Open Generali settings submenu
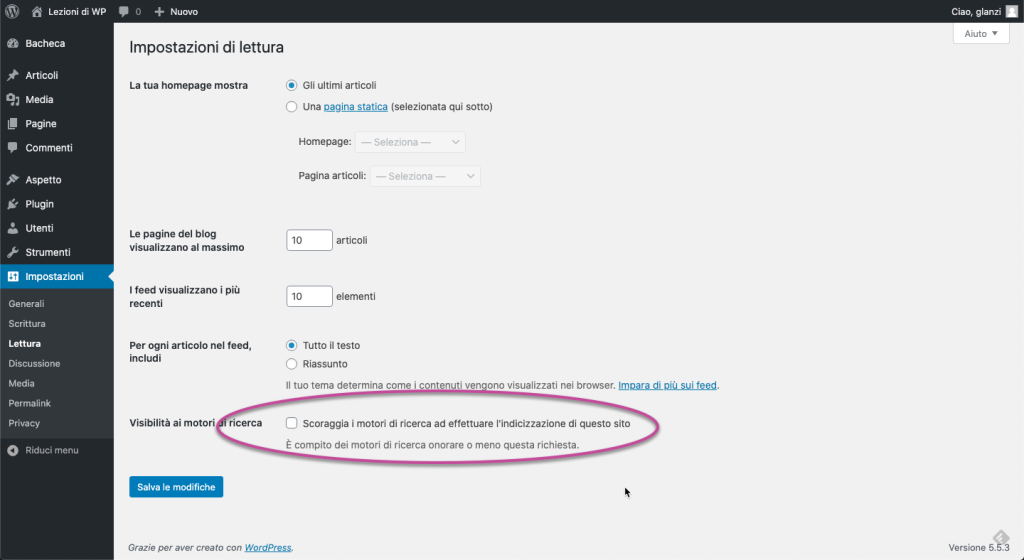 coord(26,303)
